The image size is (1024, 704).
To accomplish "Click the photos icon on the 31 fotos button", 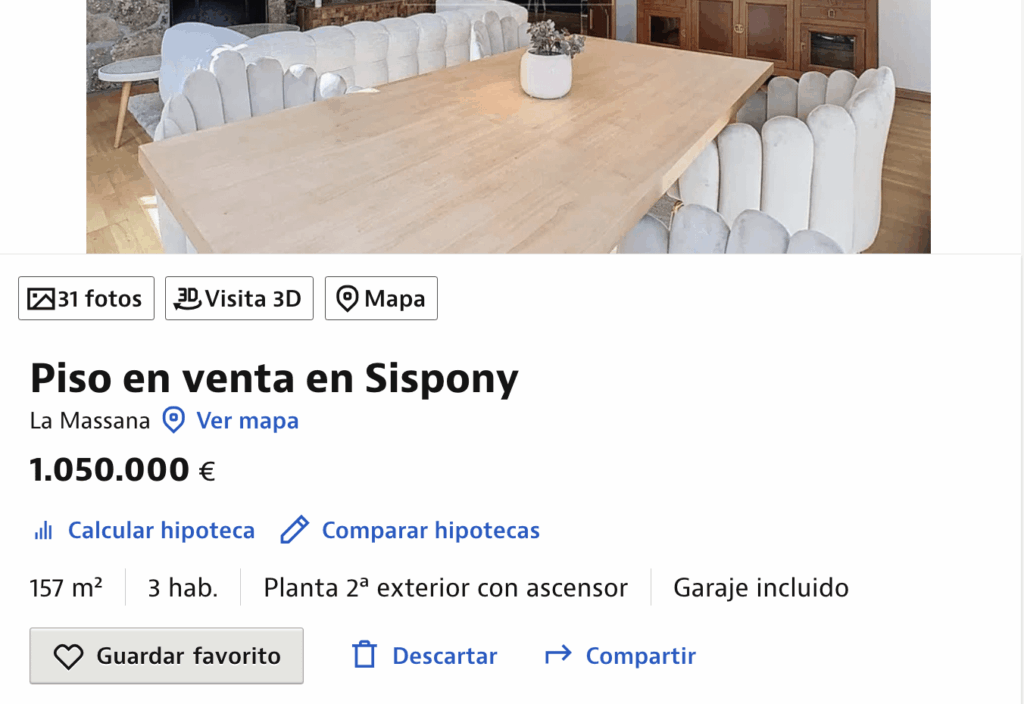I will pos(40,297).
